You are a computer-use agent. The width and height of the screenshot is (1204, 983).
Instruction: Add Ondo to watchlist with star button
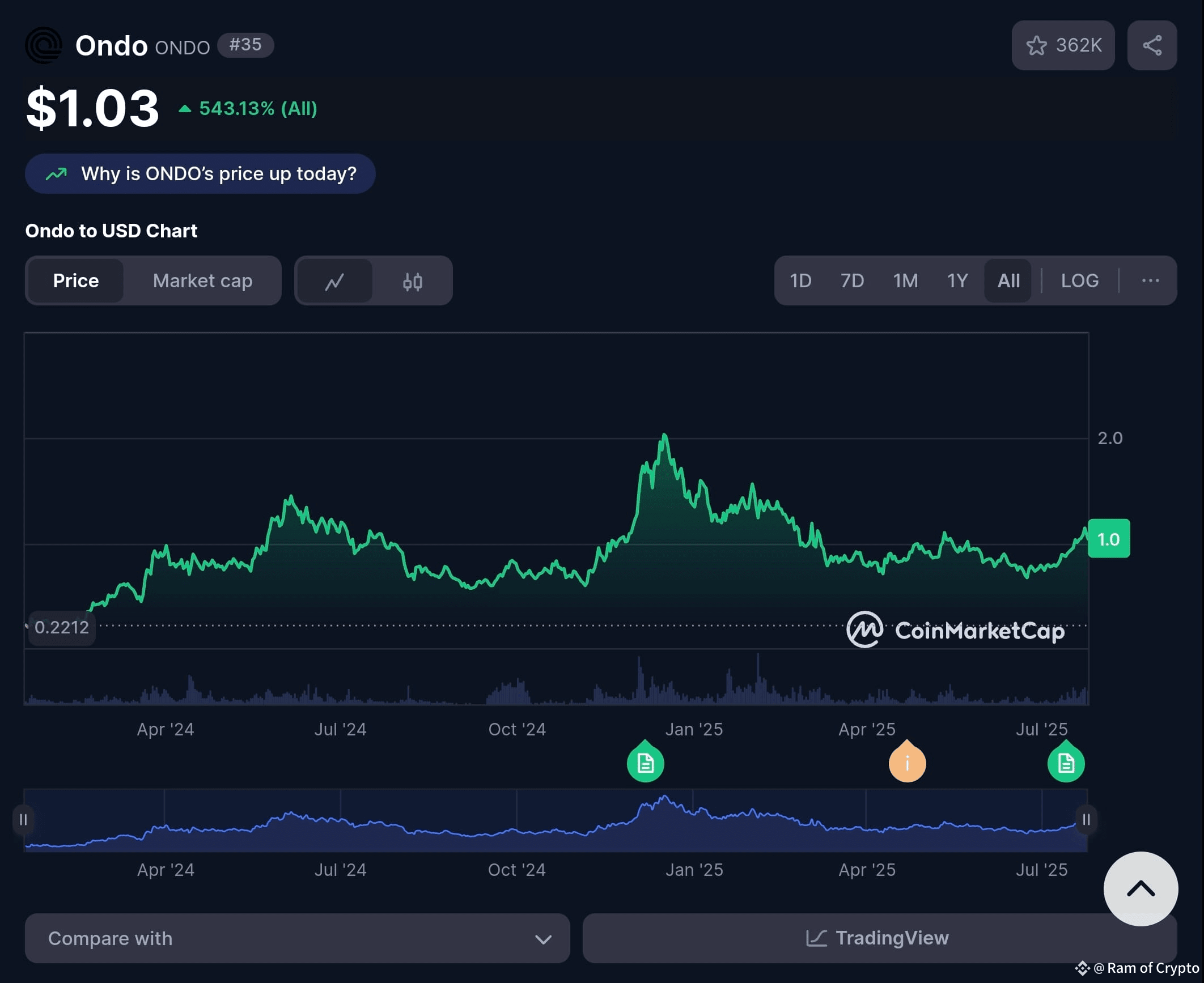click(x=1063, y=45)
